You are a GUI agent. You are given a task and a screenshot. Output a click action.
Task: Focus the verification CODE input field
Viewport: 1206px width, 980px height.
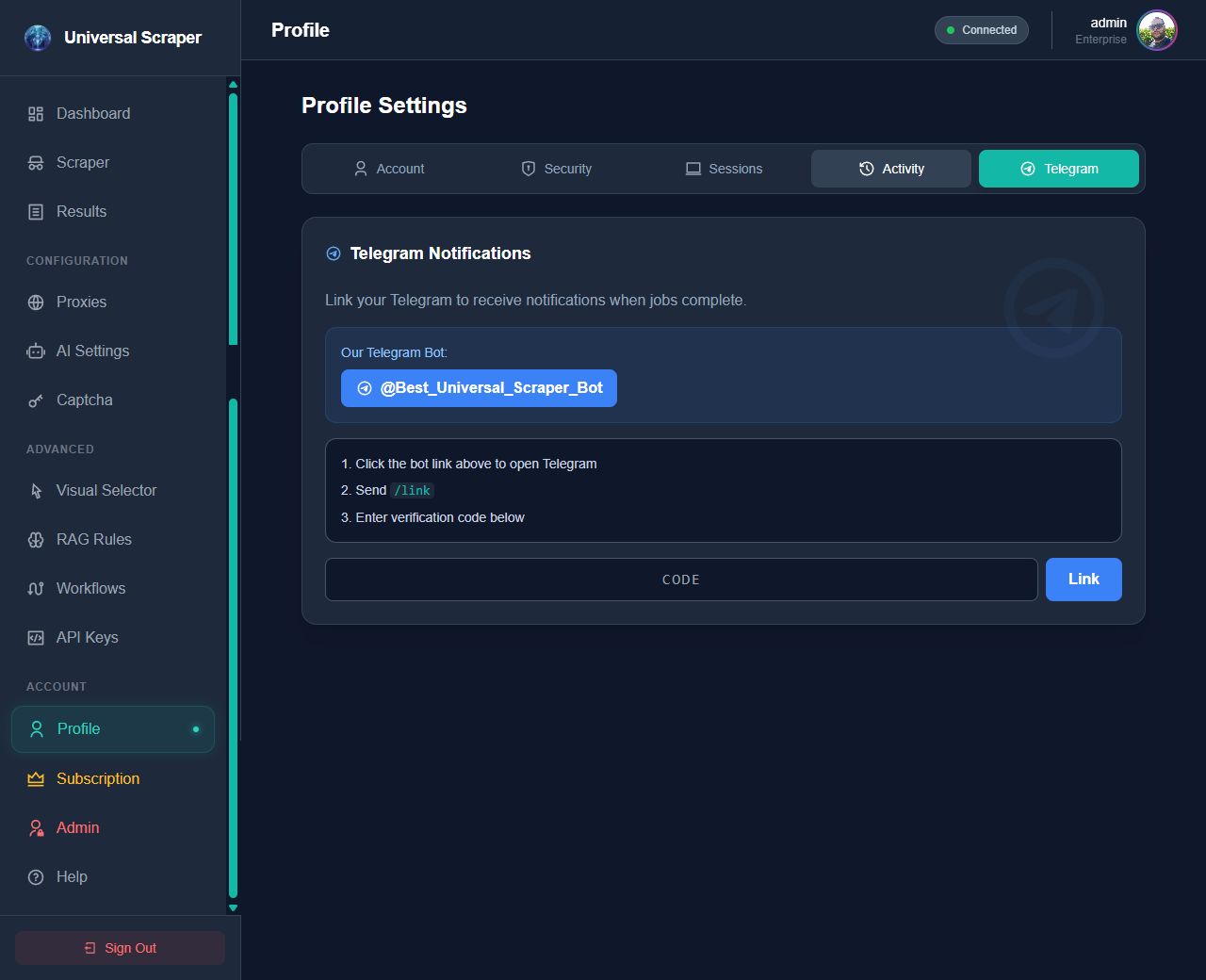click(681, 580)
